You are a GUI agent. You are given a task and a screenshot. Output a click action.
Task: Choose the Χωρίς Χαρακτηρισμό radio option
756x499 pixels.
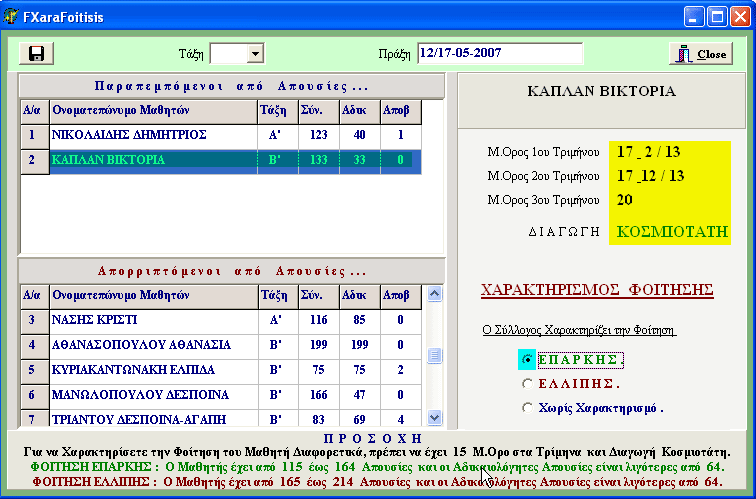[528, 407]
